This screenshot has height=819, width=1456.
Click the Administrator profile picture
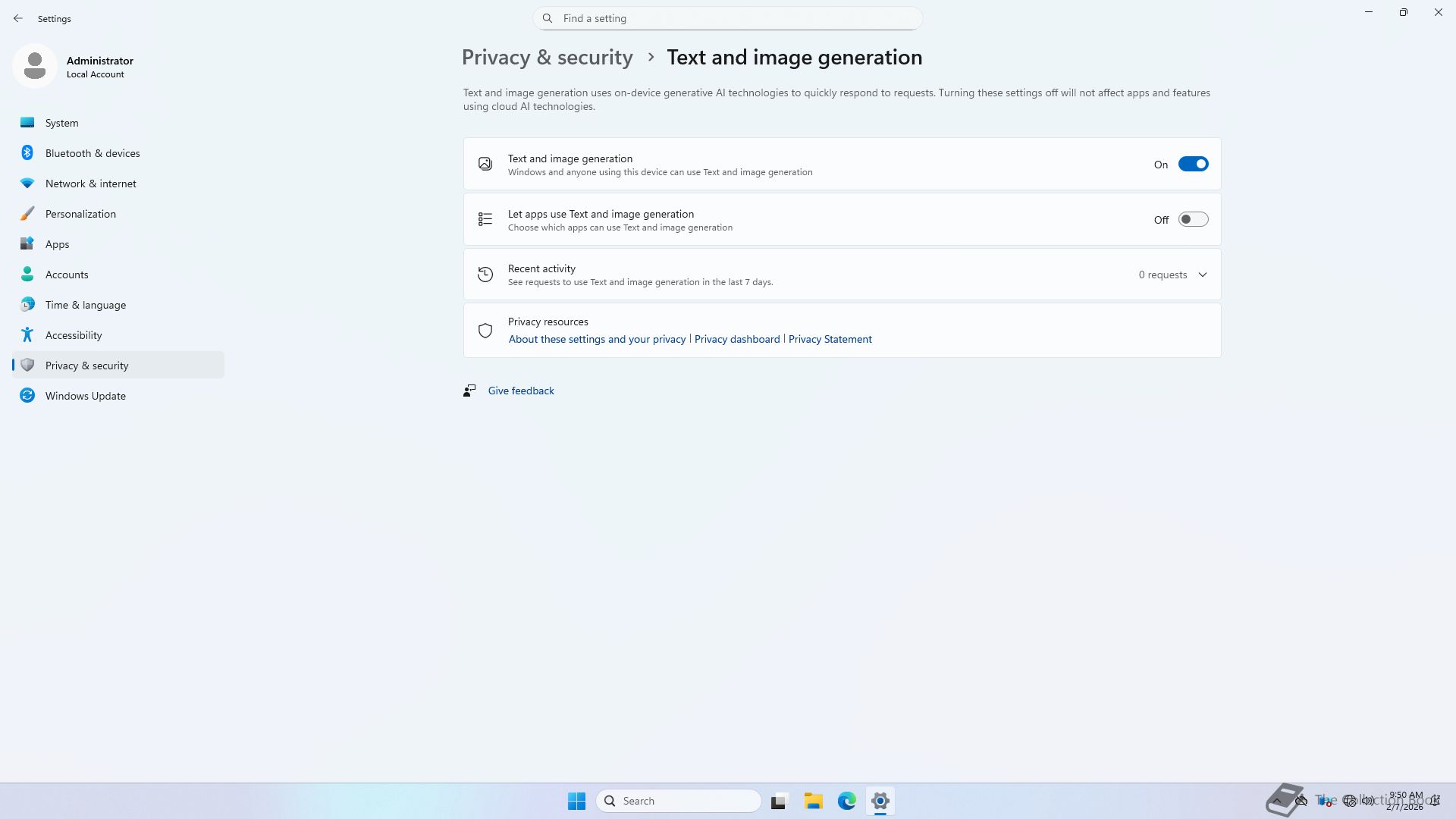click(35, 67)
